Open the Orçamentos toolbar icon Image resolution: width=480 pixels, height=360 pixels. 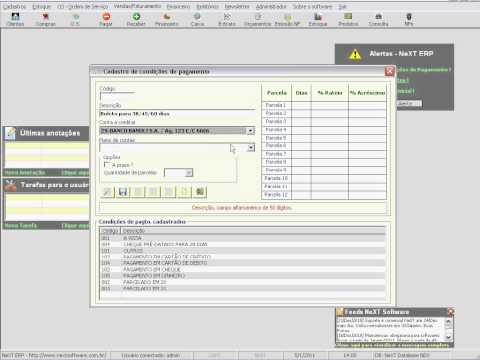coord(258,19)
